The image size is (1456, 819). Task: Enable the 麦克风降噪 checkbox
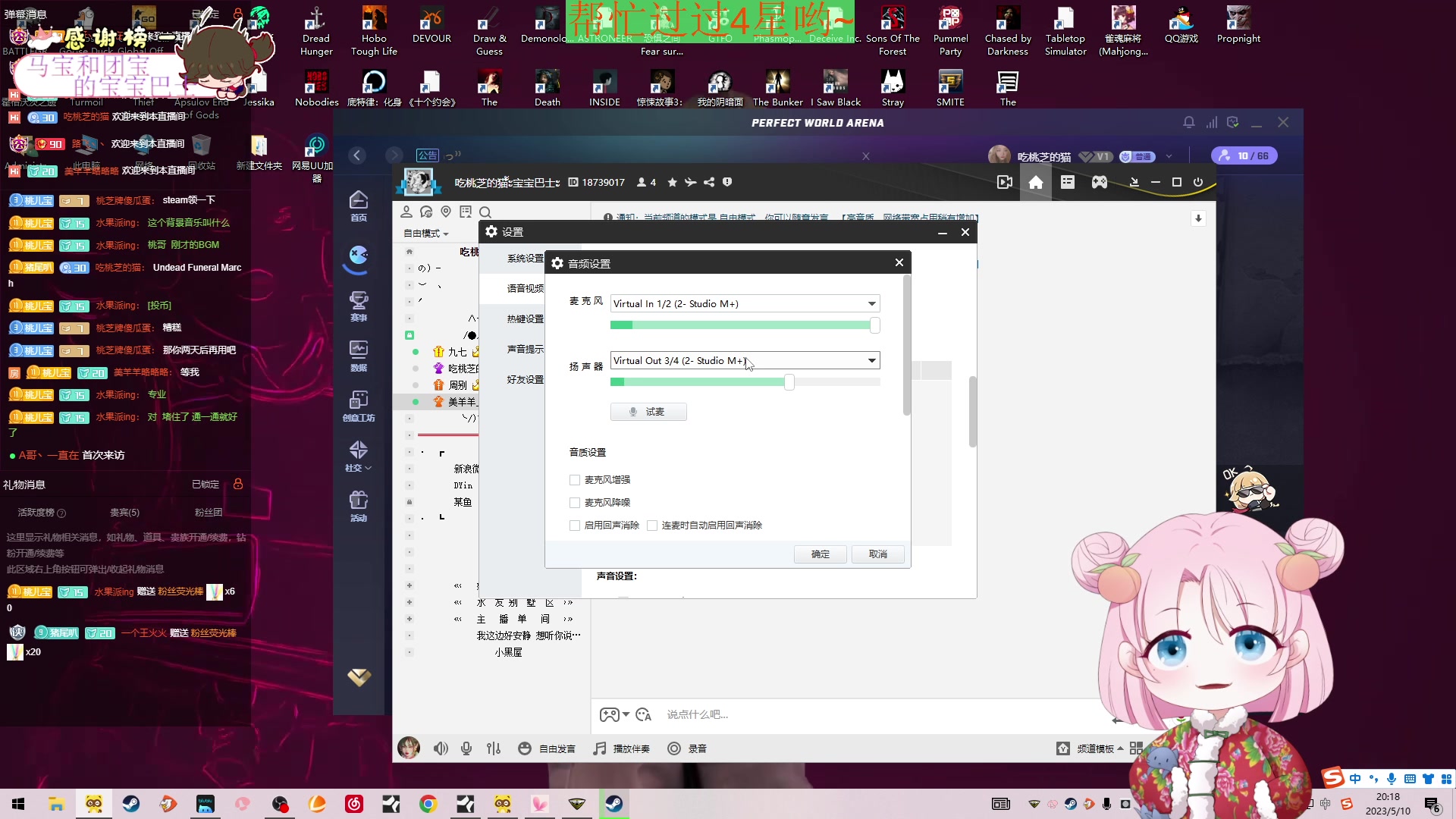click(x=575, y=503)
